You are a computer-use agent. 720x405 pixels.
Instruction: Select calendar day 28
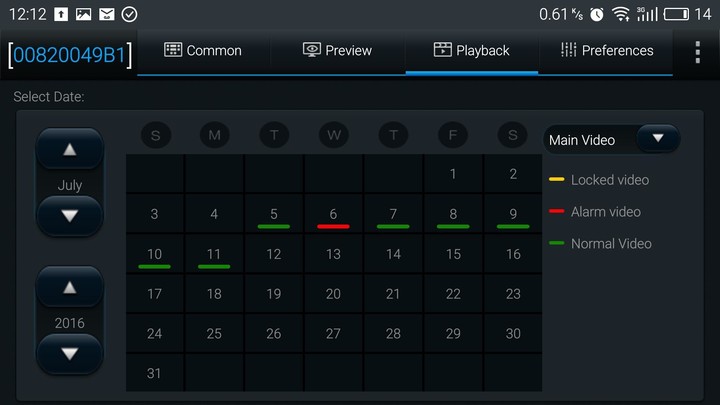click(x=393, y=333)
